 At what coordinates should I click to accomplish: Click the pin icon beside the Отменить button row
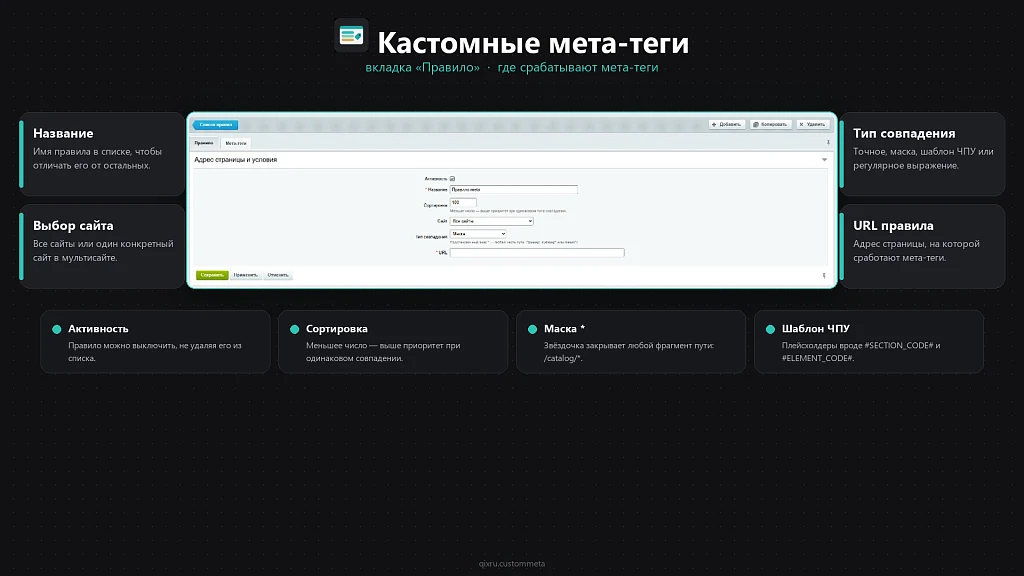tap(824, 276)
